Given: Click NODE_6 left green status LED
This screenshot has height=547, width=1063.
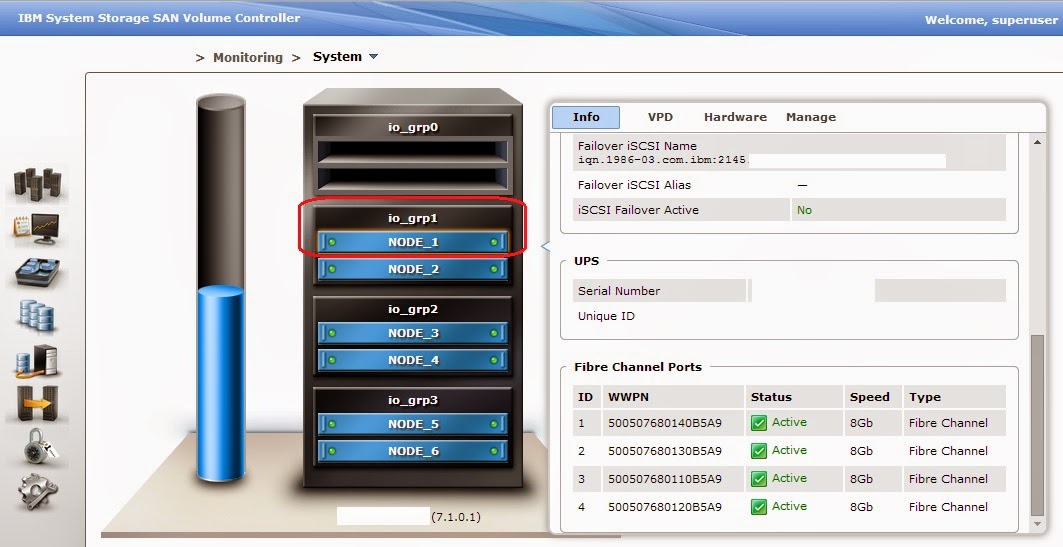Looking at the screenshot, I should point(332,451).
